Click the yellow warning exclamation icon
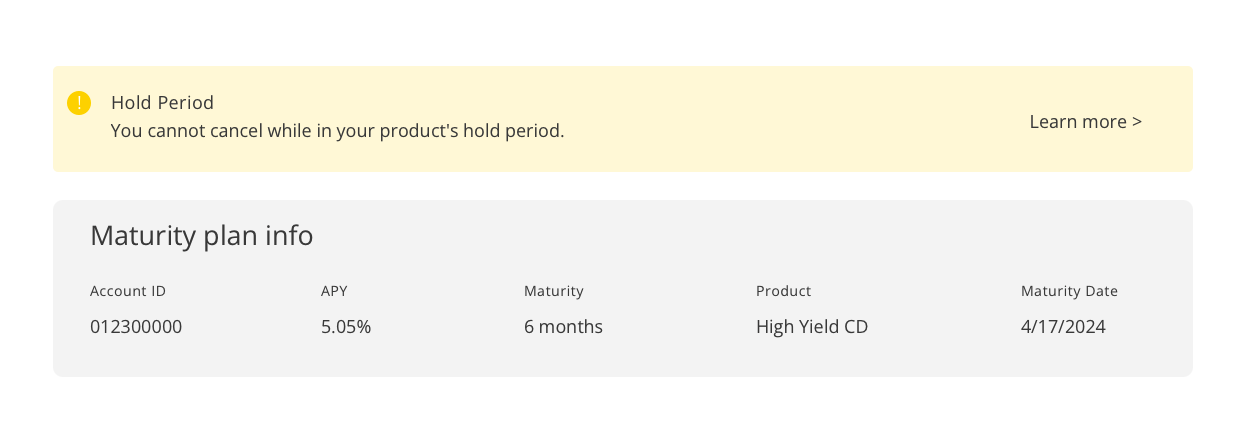The height and width of the screenshot is (436, 1240). [x=79, y=103]
